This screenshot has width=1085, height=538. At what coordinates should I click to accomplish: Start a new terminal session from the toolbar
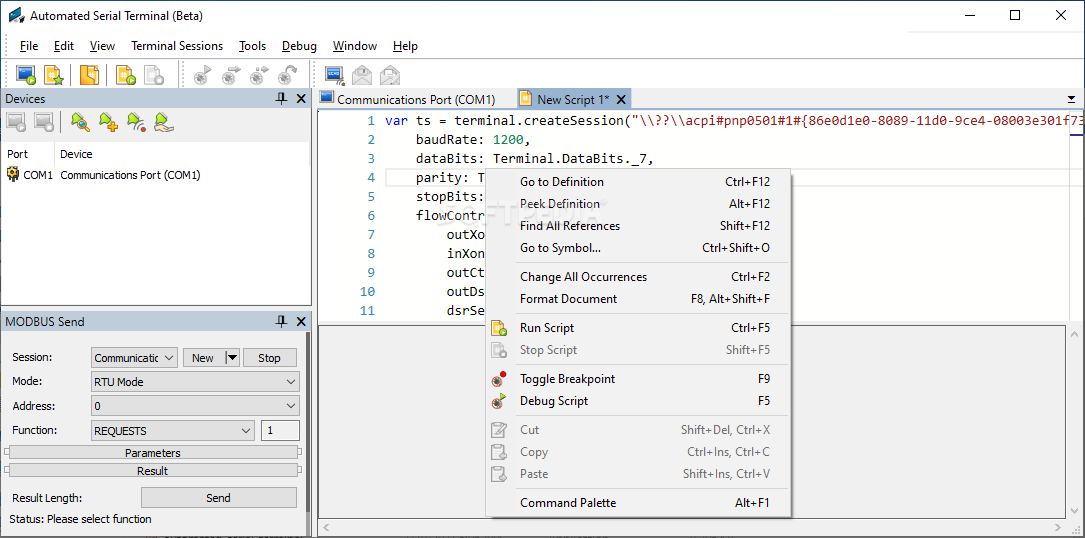tap(26, 75)
